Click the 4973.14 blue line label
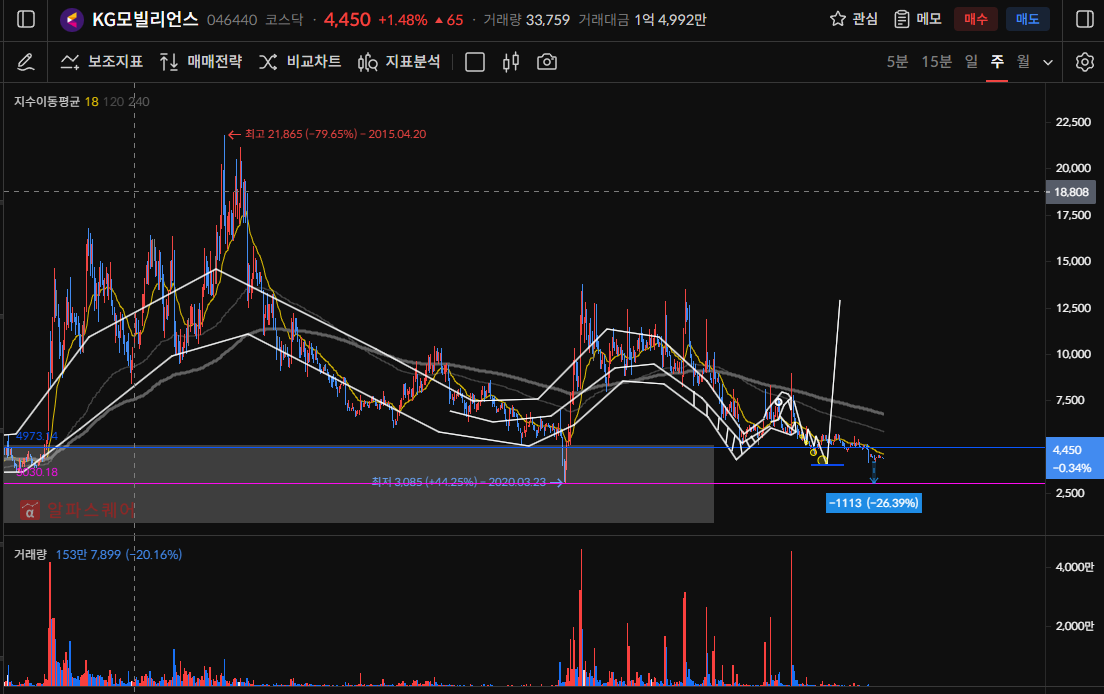 pos(37,436)
